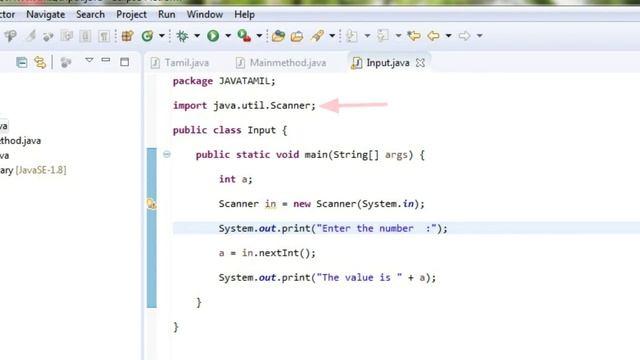Toggle Block Selection Mode icon

pos(85,36)
